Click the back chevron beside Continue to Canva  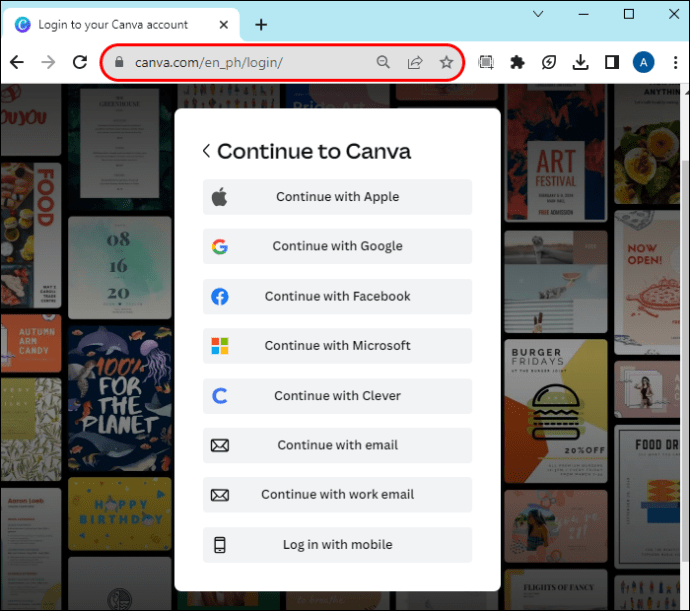click(206, 151)
